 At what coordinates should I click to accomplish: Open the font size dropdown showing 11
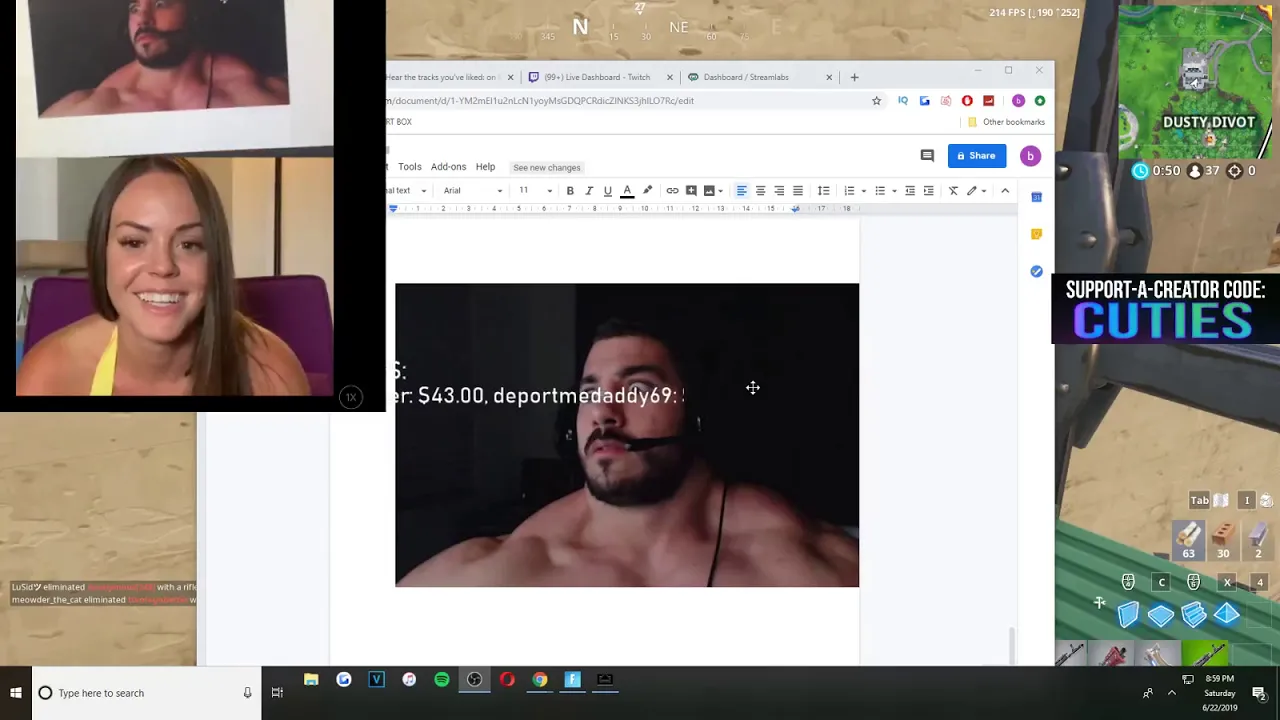tap(535, 191)
